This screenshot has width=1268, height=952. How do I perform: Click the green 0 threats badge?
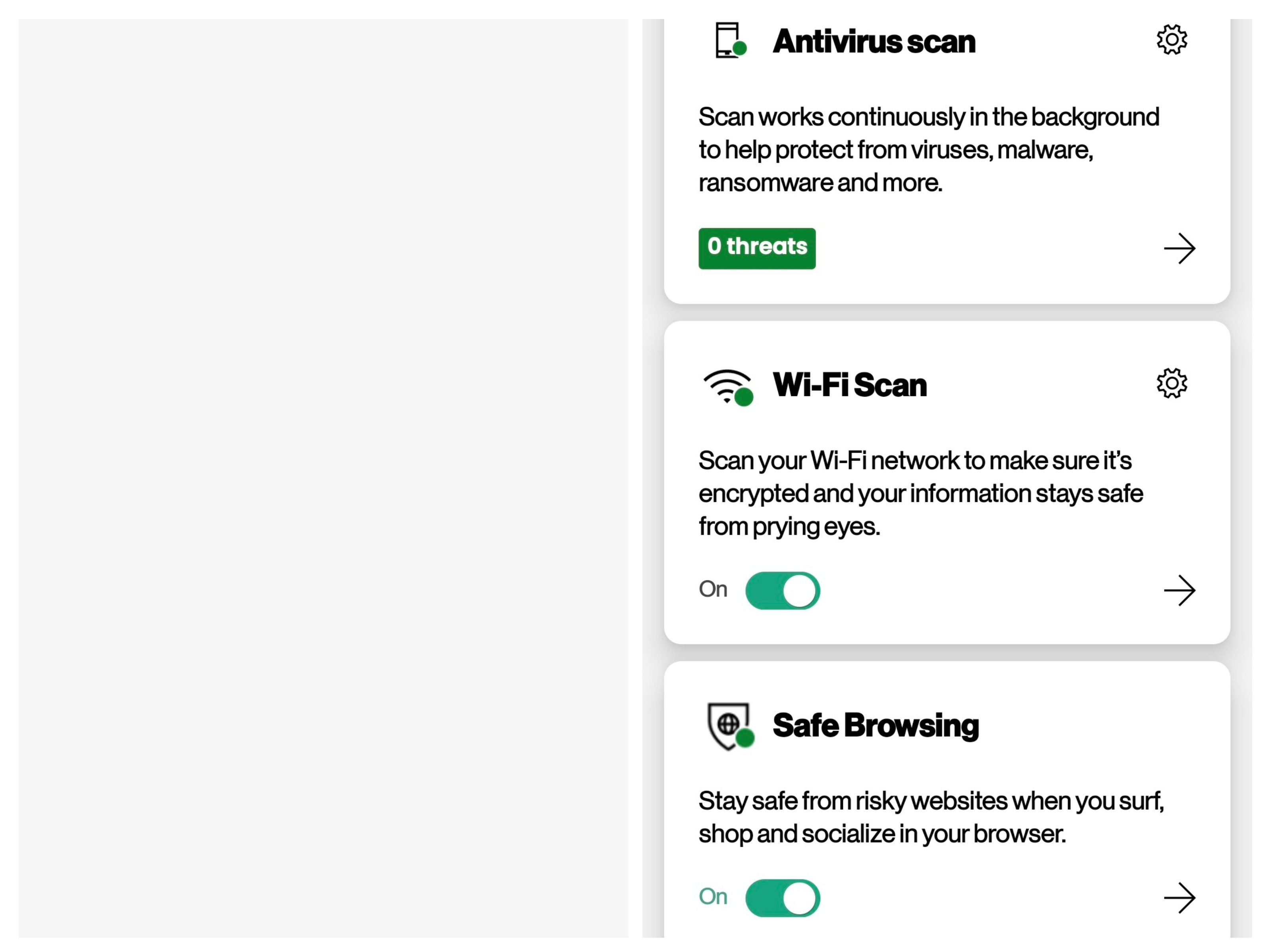(757, 248)
